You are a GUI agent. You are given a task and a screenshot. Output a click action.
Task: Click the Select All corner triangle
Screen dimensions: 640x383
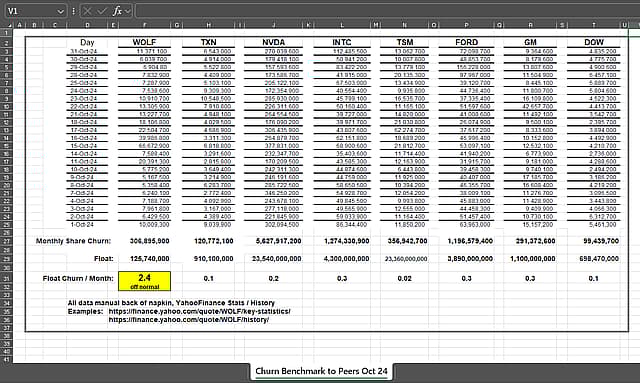9,25
